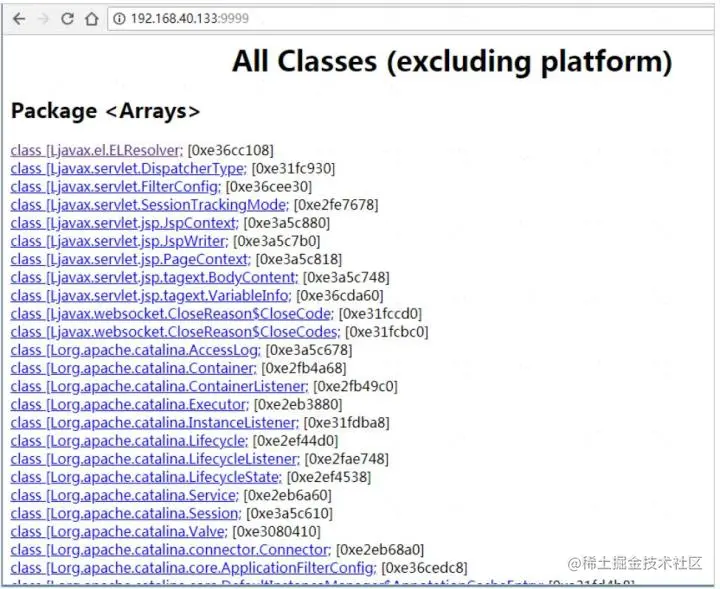Open class [Lorg.apache.catalina.Executor; link
Screen dimensions: 720x589
pyautogui.click(x=129, y=404)
